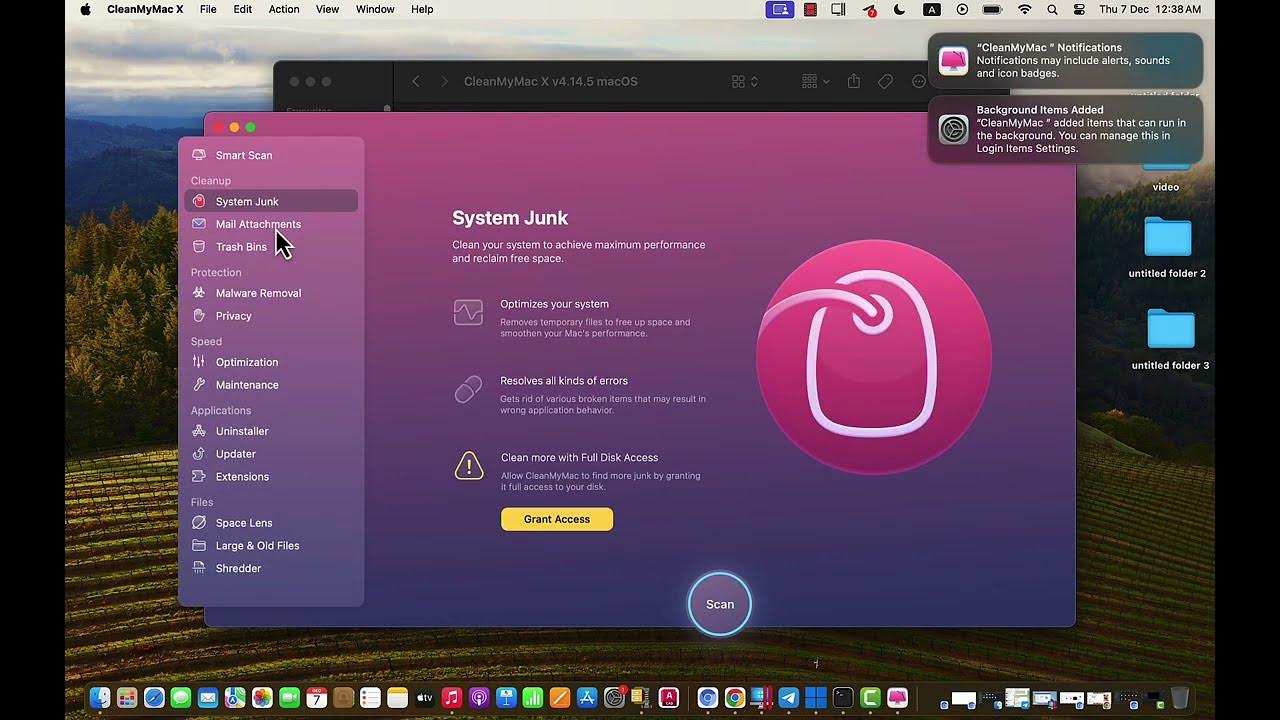Go forward in the Finder window

click(x=444, y=81)
